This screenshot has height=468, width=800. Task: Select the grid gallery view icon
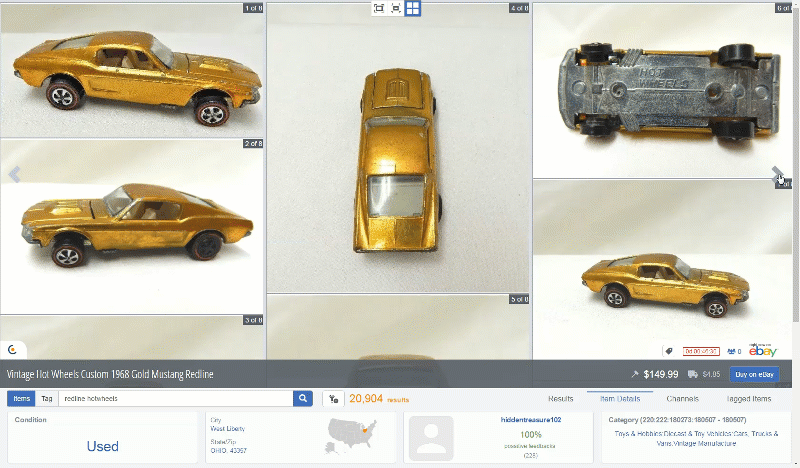pyautogui.click(x=413, y=8)
